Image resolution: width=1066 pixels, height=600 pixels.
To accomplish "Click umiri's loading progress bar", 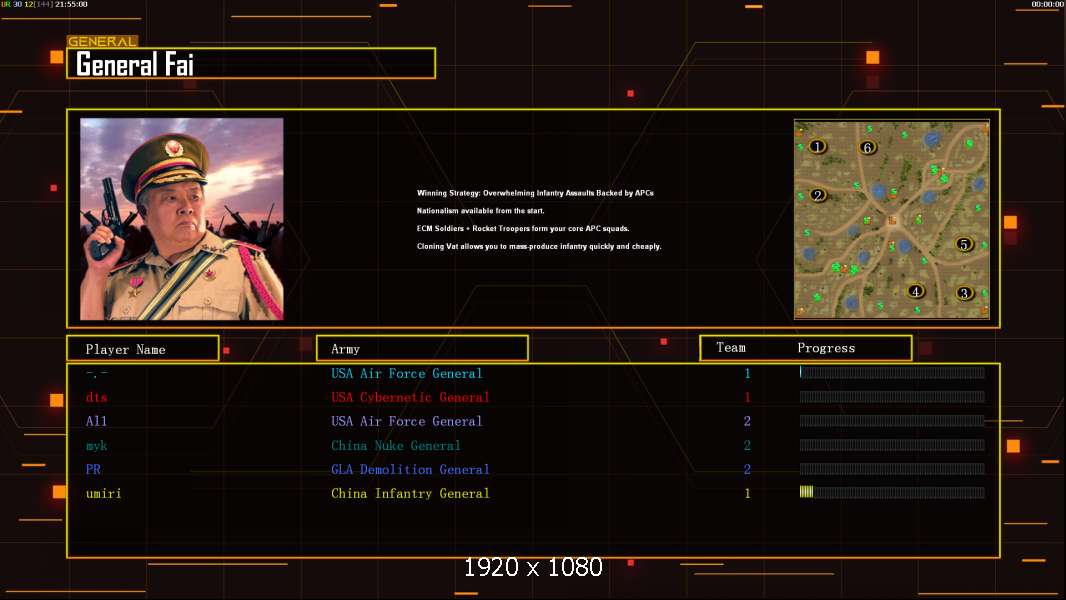I will click(892, 492).
